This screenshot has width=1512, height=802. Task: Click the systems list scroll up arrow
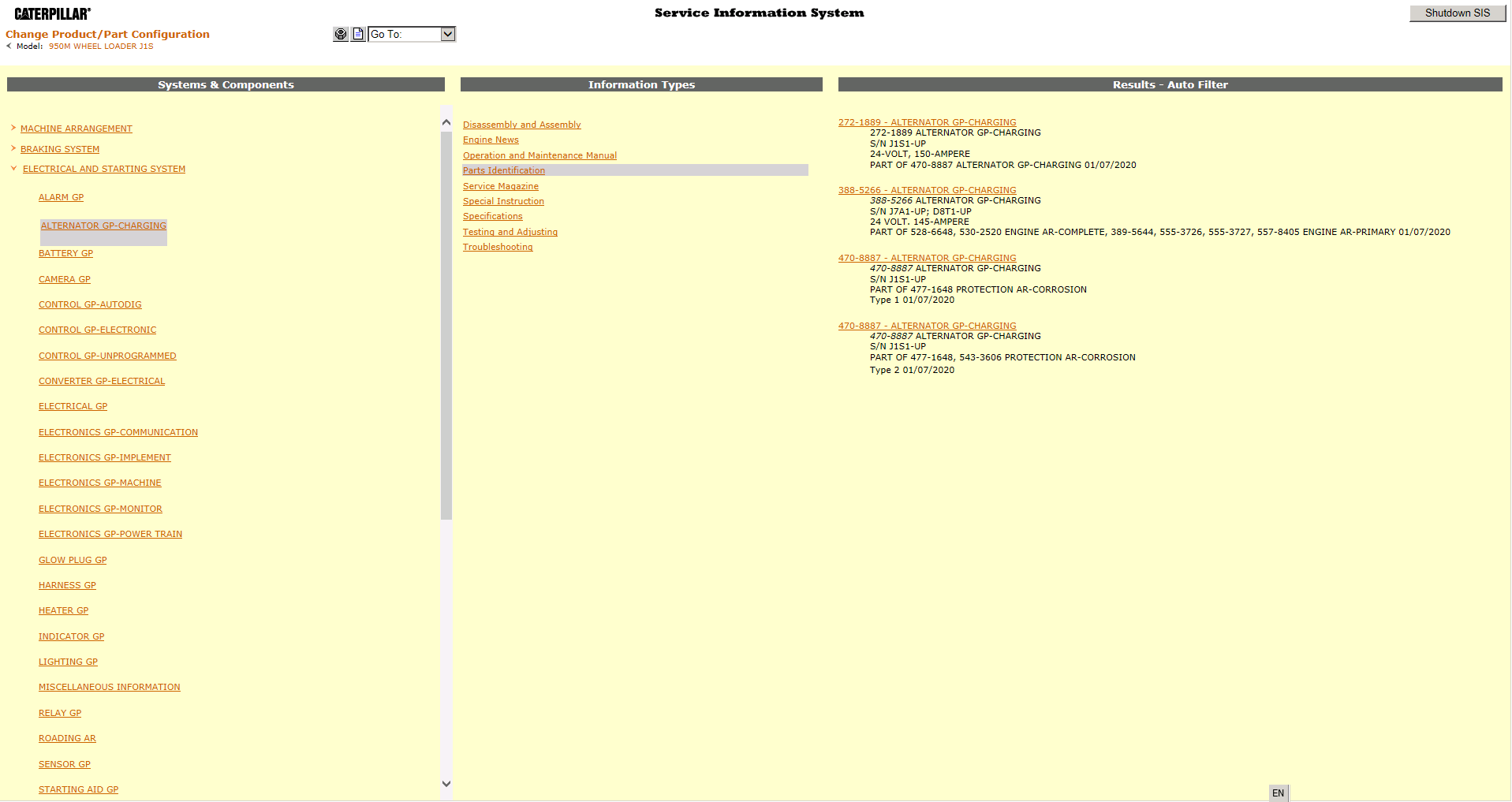coord(446,122)
